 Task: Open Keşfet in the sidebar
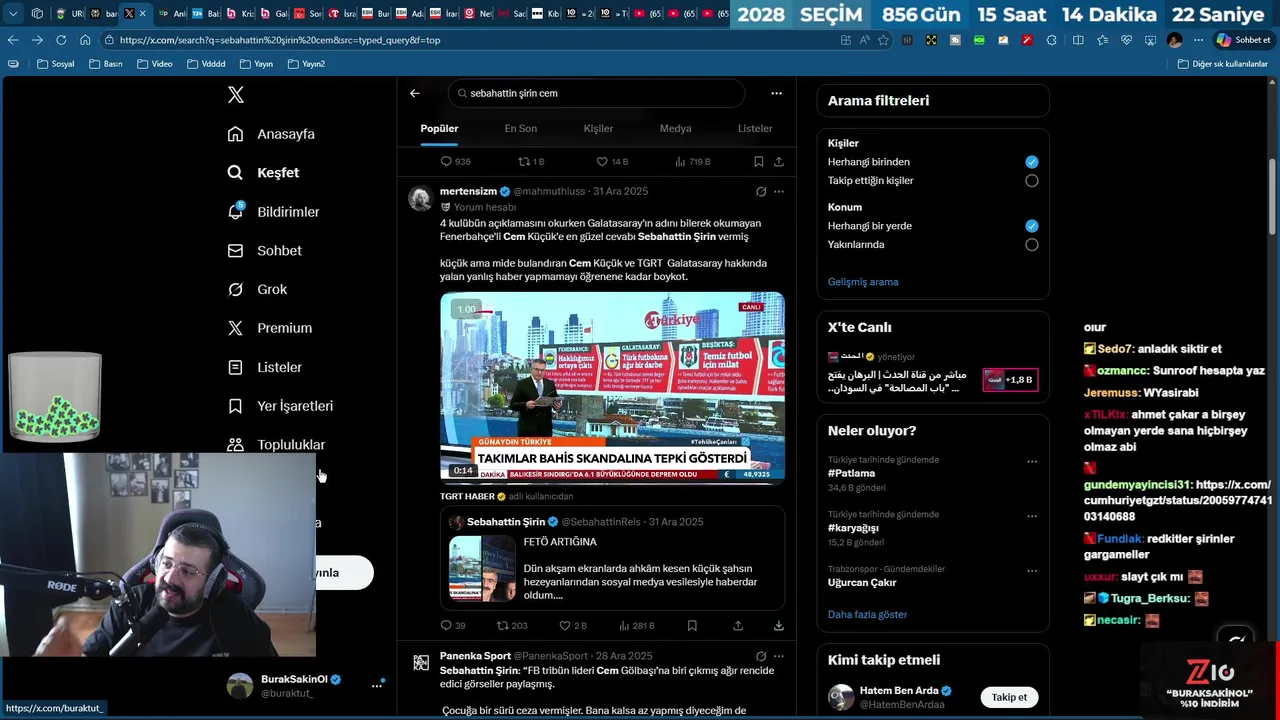click(x=263, y=173)
